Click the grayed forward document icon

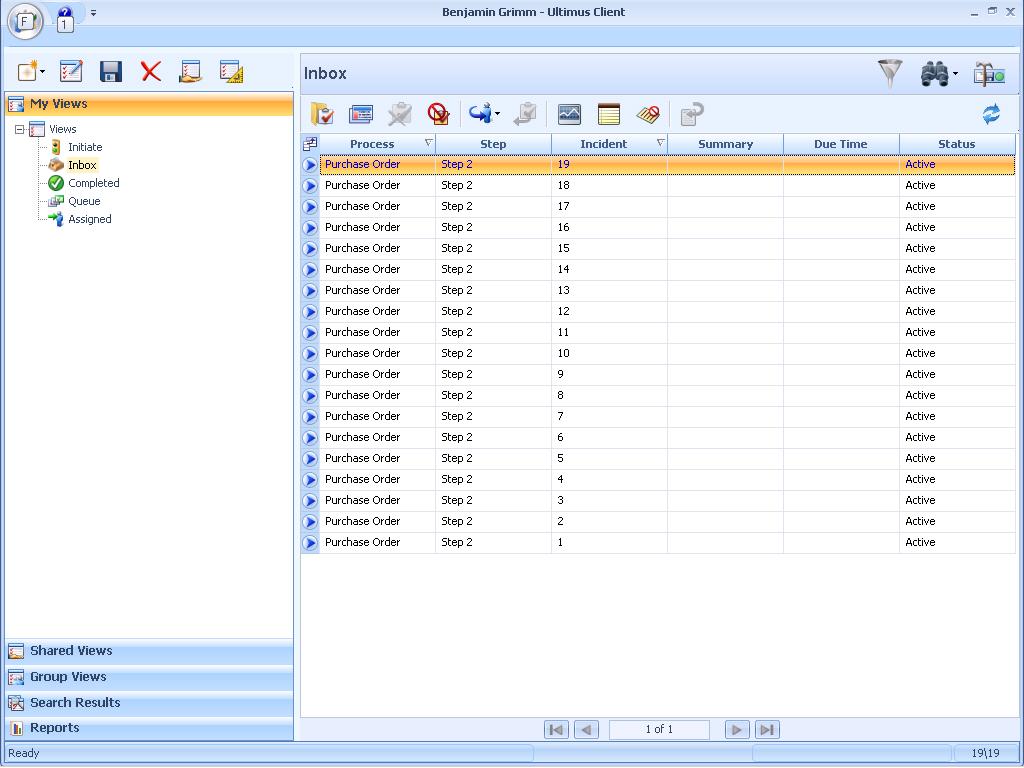click(x=692, y=114)
